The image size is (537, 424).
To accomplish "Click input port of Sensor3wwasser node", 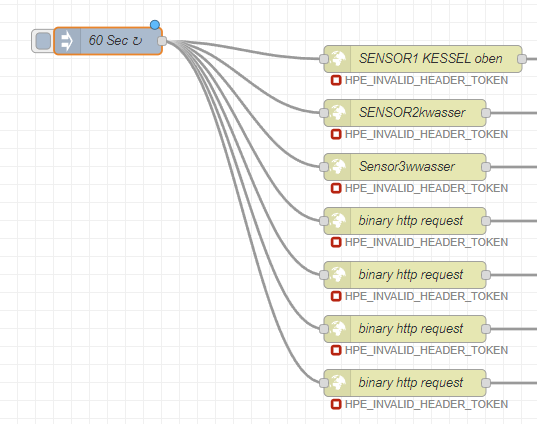I will tap(324, 167).
